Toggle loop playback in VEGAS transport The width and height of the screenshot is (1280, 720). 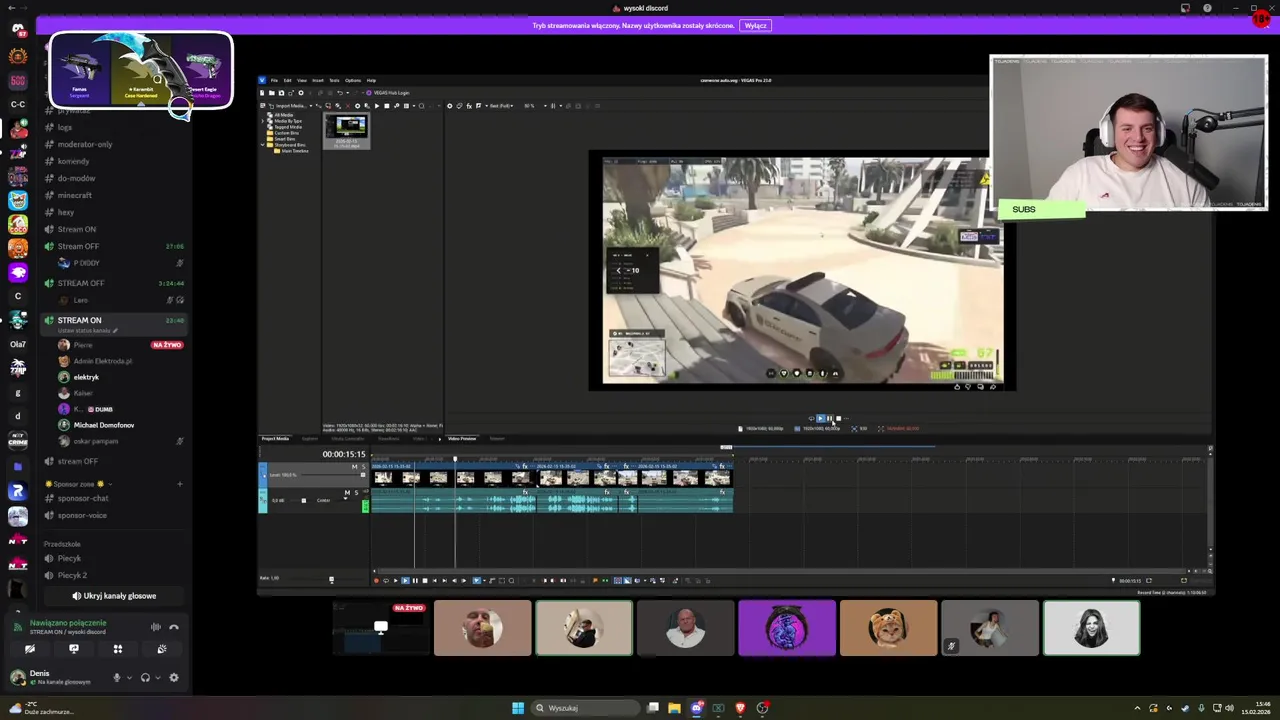tap(386, 580)
